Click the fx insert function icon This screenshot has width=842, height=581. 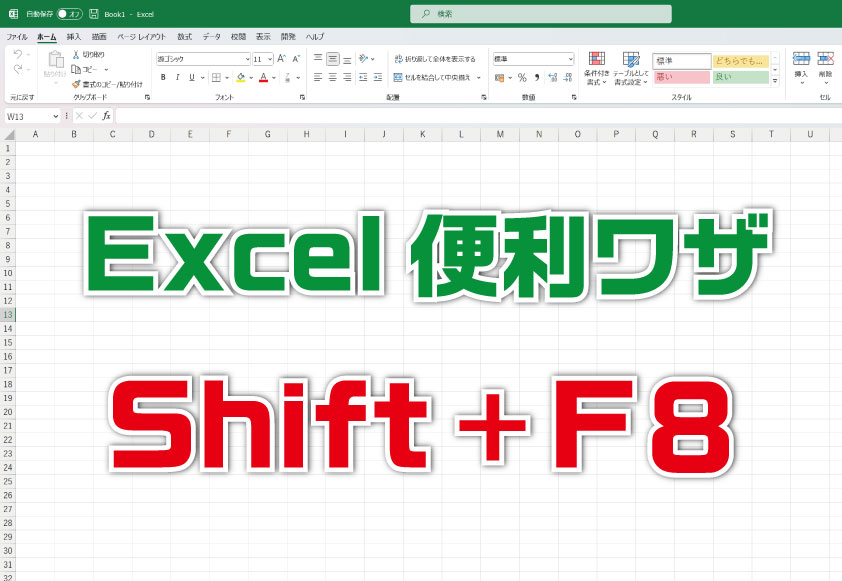click(x=106, y=115)
